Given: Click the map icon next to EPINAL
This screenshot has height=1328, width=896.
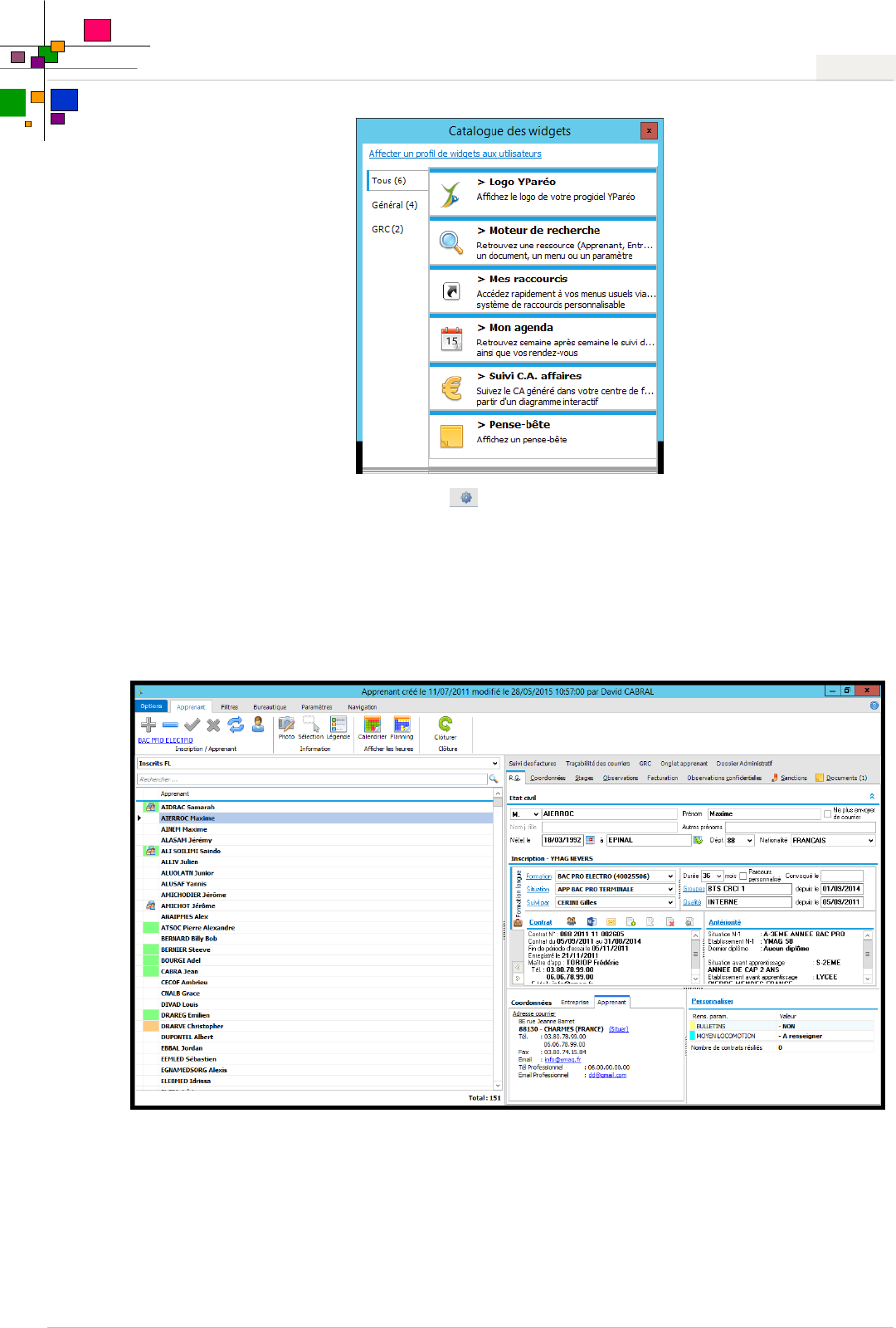Looking at the screenshot, I should point(698,840).
